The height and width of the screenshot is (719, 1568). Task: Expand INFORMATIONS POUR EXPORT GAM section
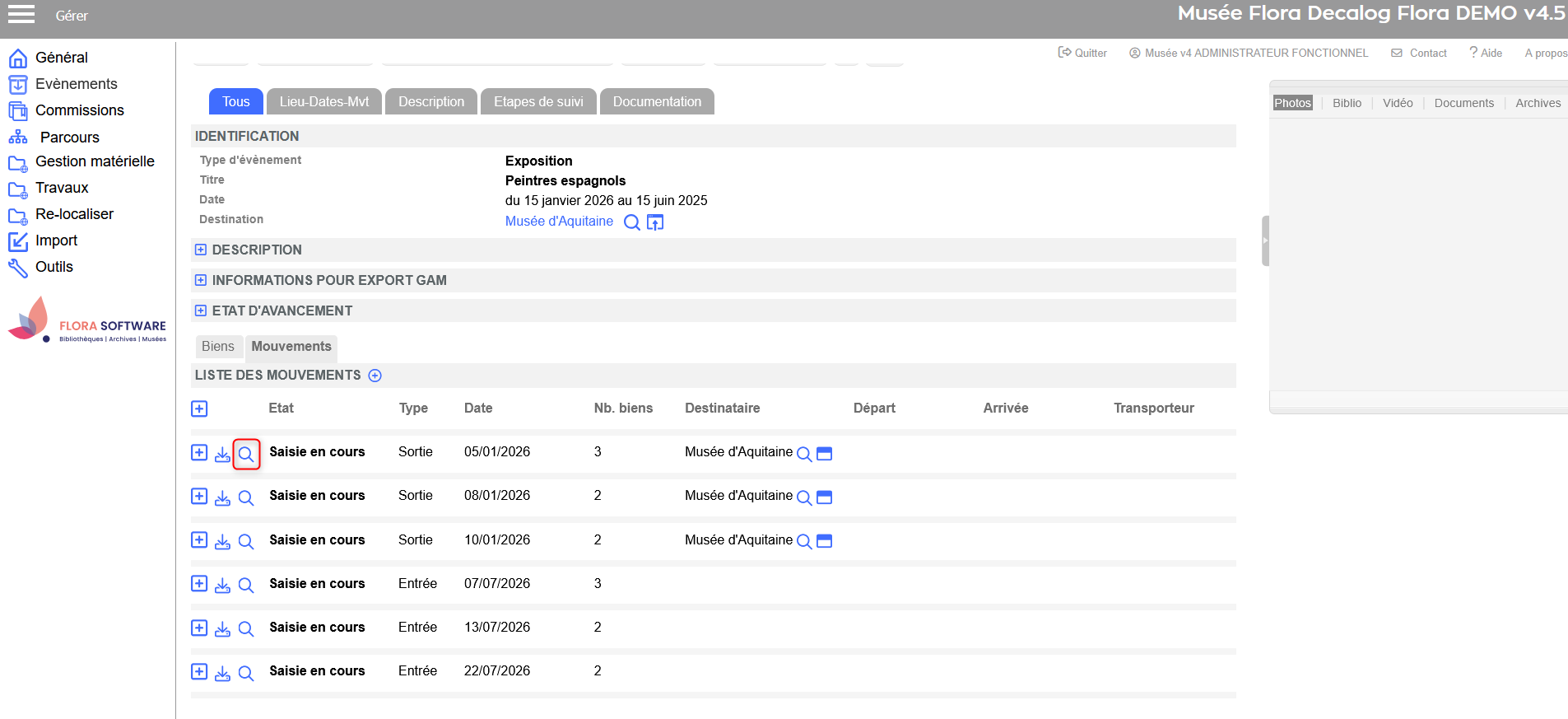tap(201, 280)
